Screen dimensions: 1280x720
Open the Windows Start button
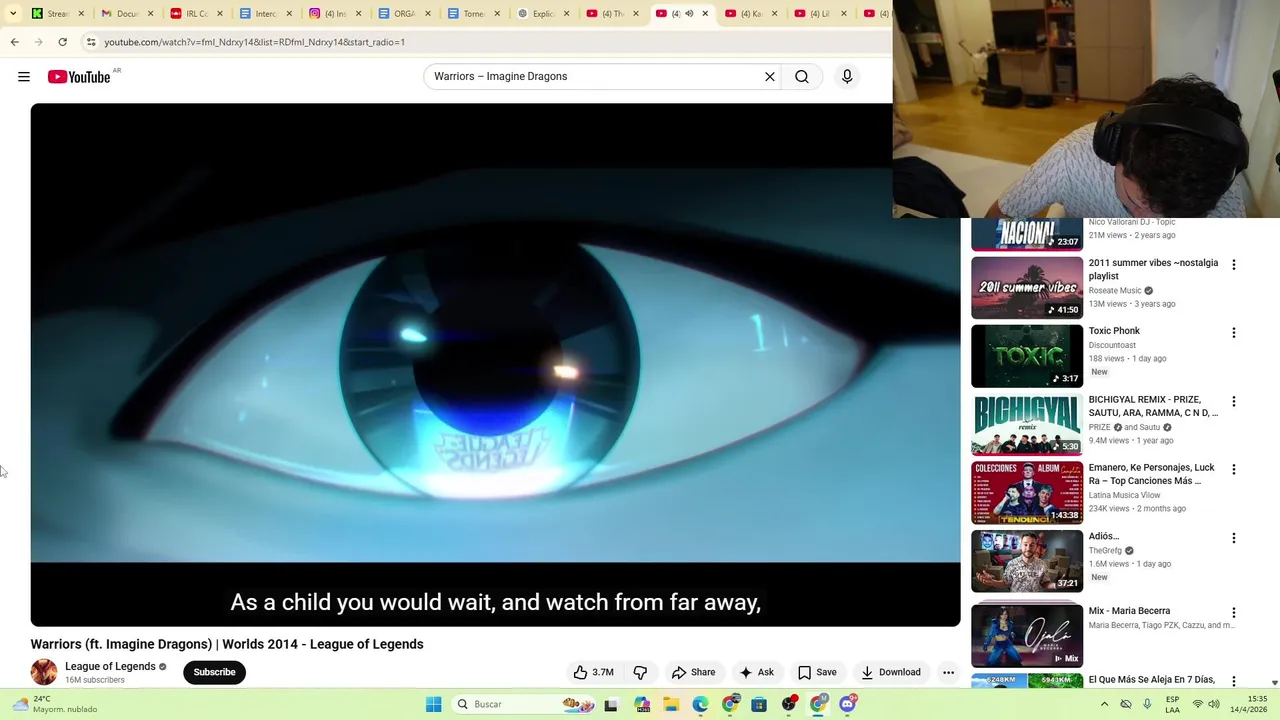pyautogui.click(x=433, y=704)
